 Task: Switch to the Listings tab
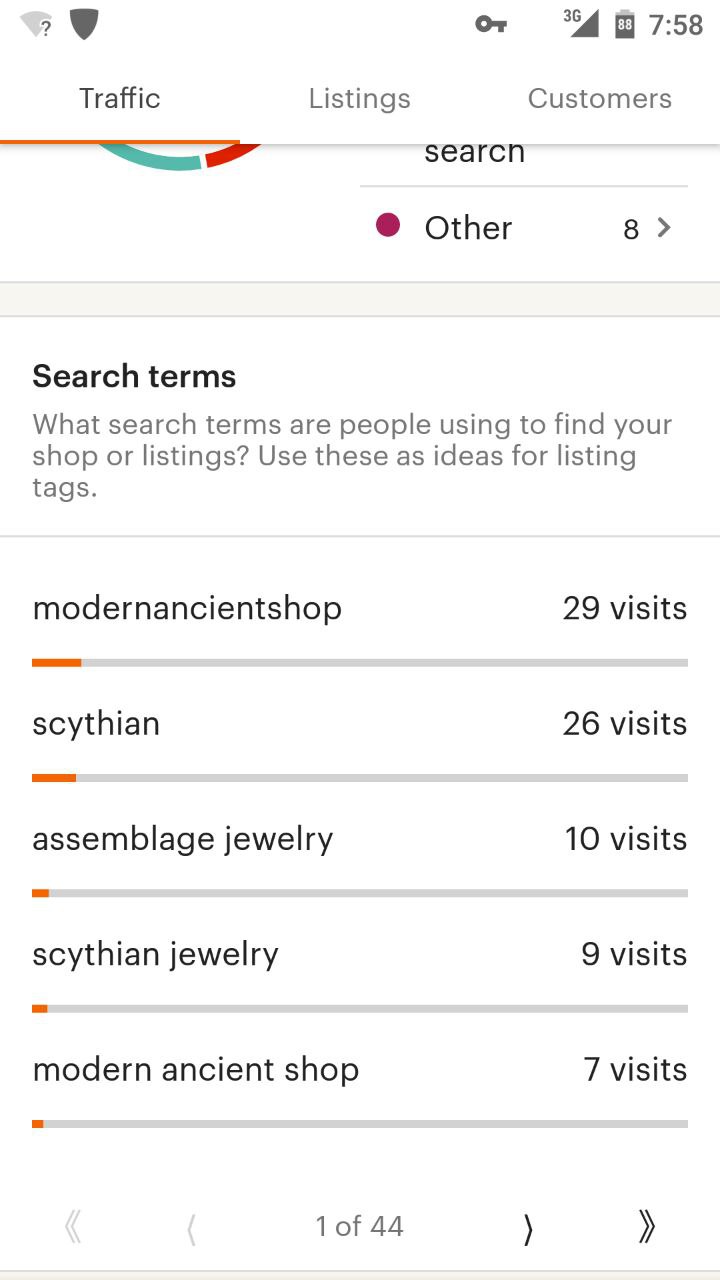360,99
